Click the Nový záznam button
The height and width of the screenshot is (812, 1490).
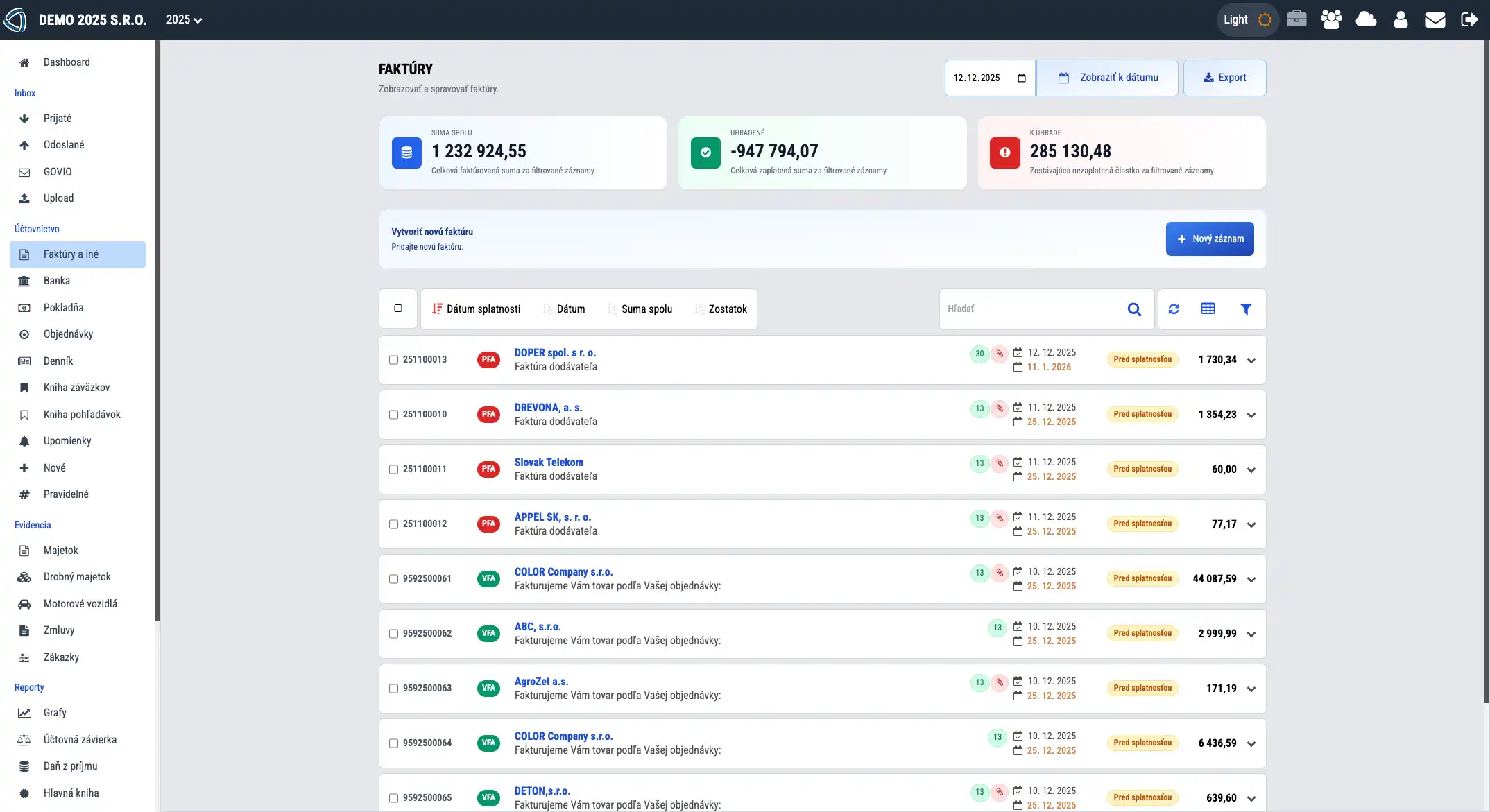(1210, 239)
